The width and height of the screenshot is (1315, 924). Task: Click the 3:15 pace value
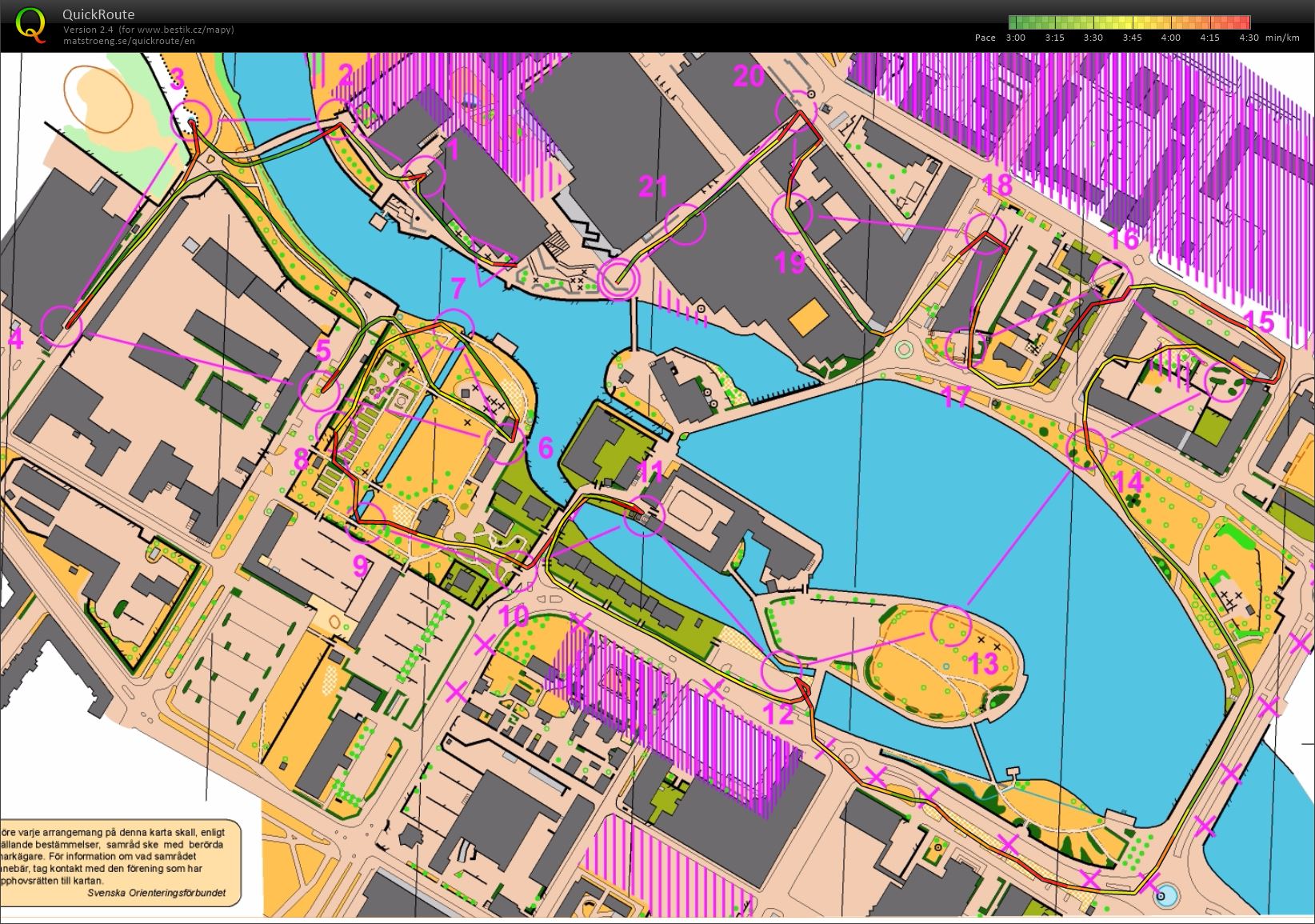coord(1054,38)
